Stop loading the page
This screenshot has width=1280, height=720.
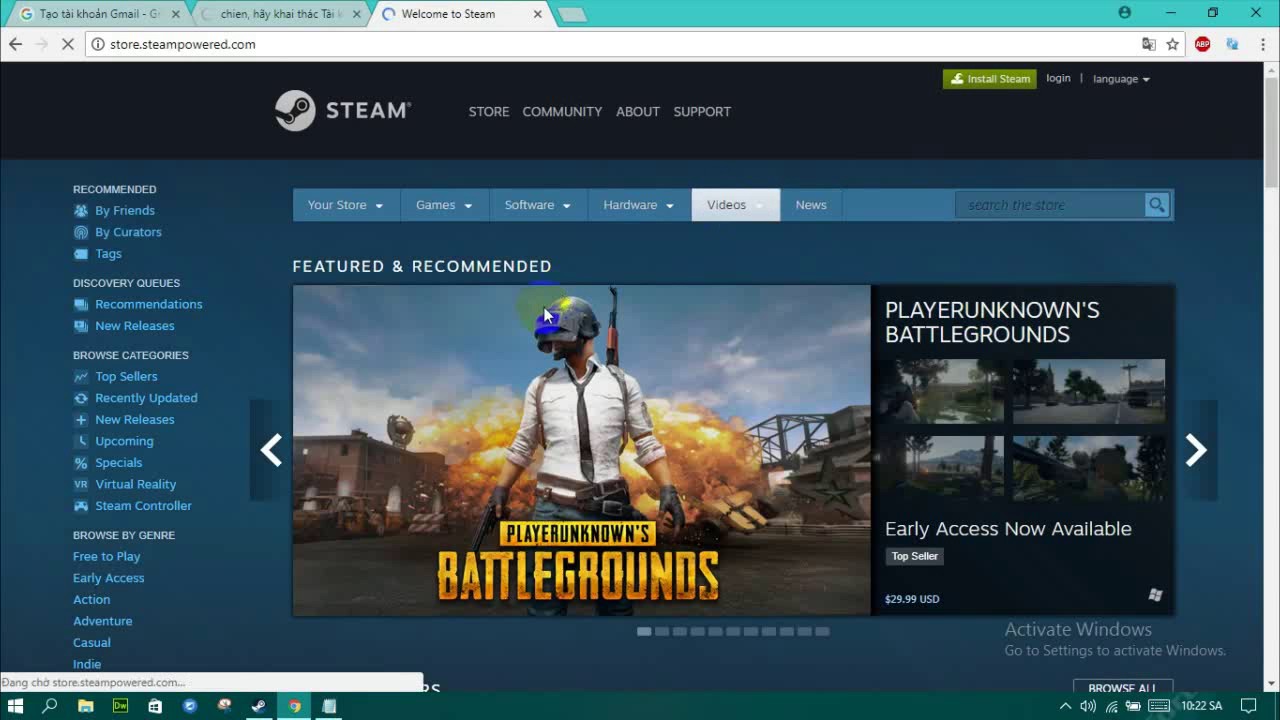(x=68, y=44)
